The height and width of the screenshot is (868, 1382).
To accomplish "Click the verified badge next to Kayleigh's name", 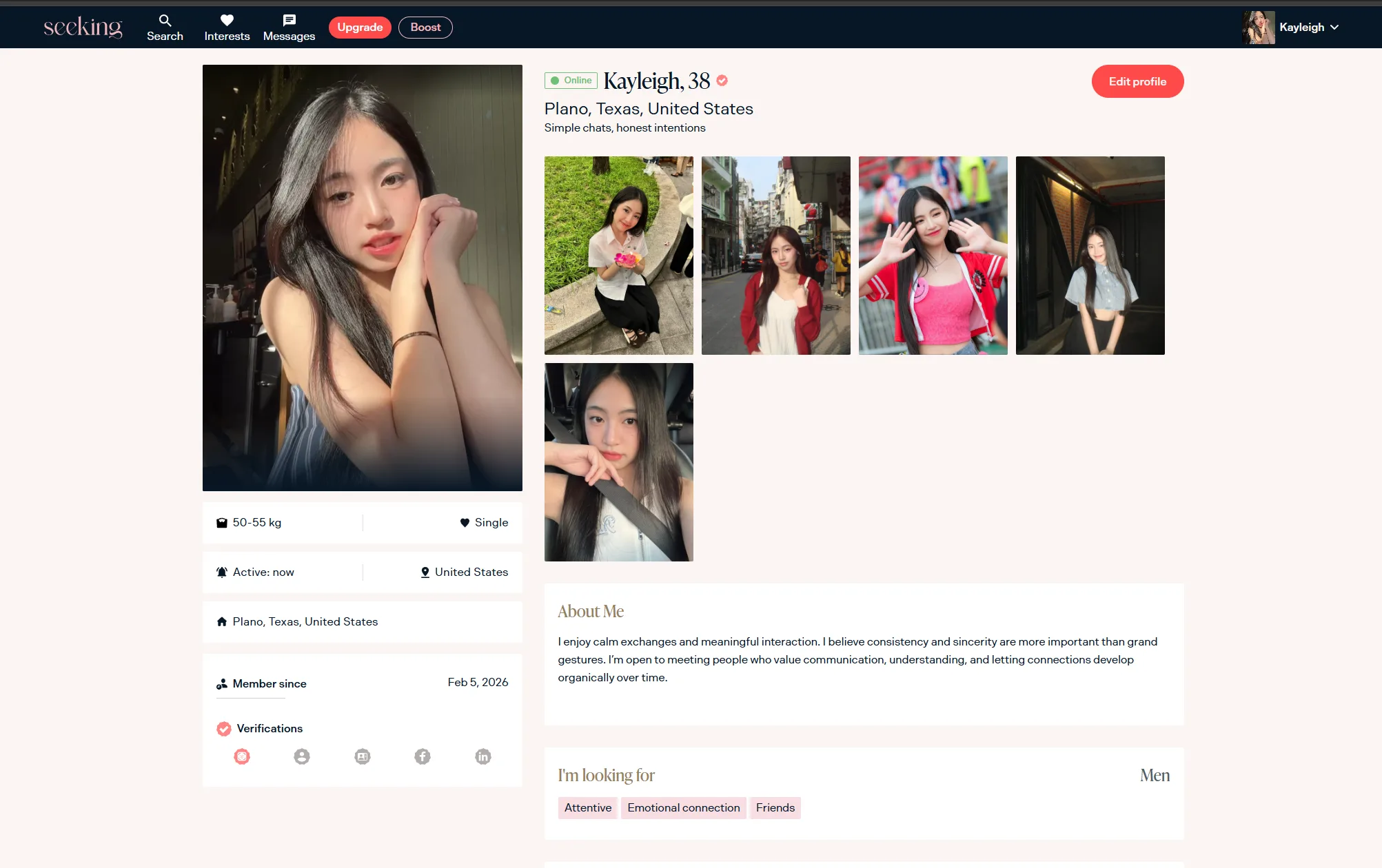I will click(722, 81).
